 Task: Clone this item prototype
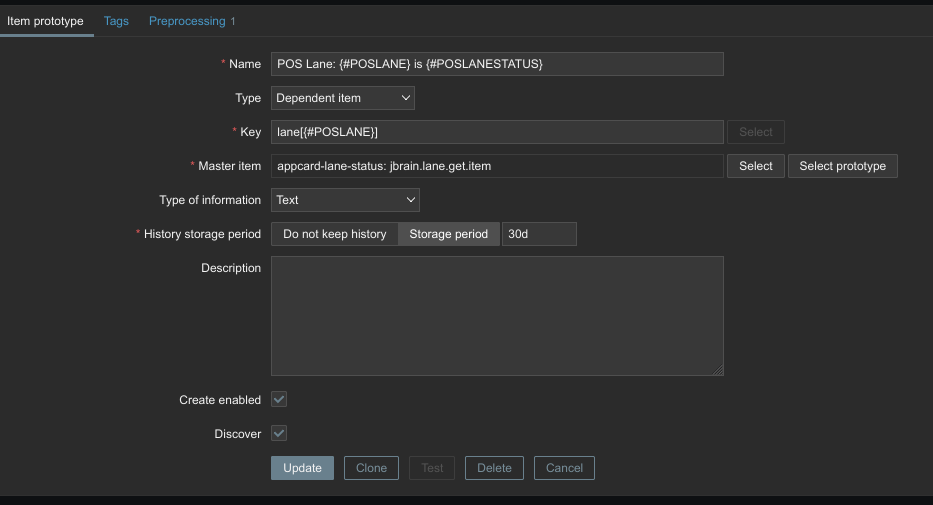coord(371,468)
